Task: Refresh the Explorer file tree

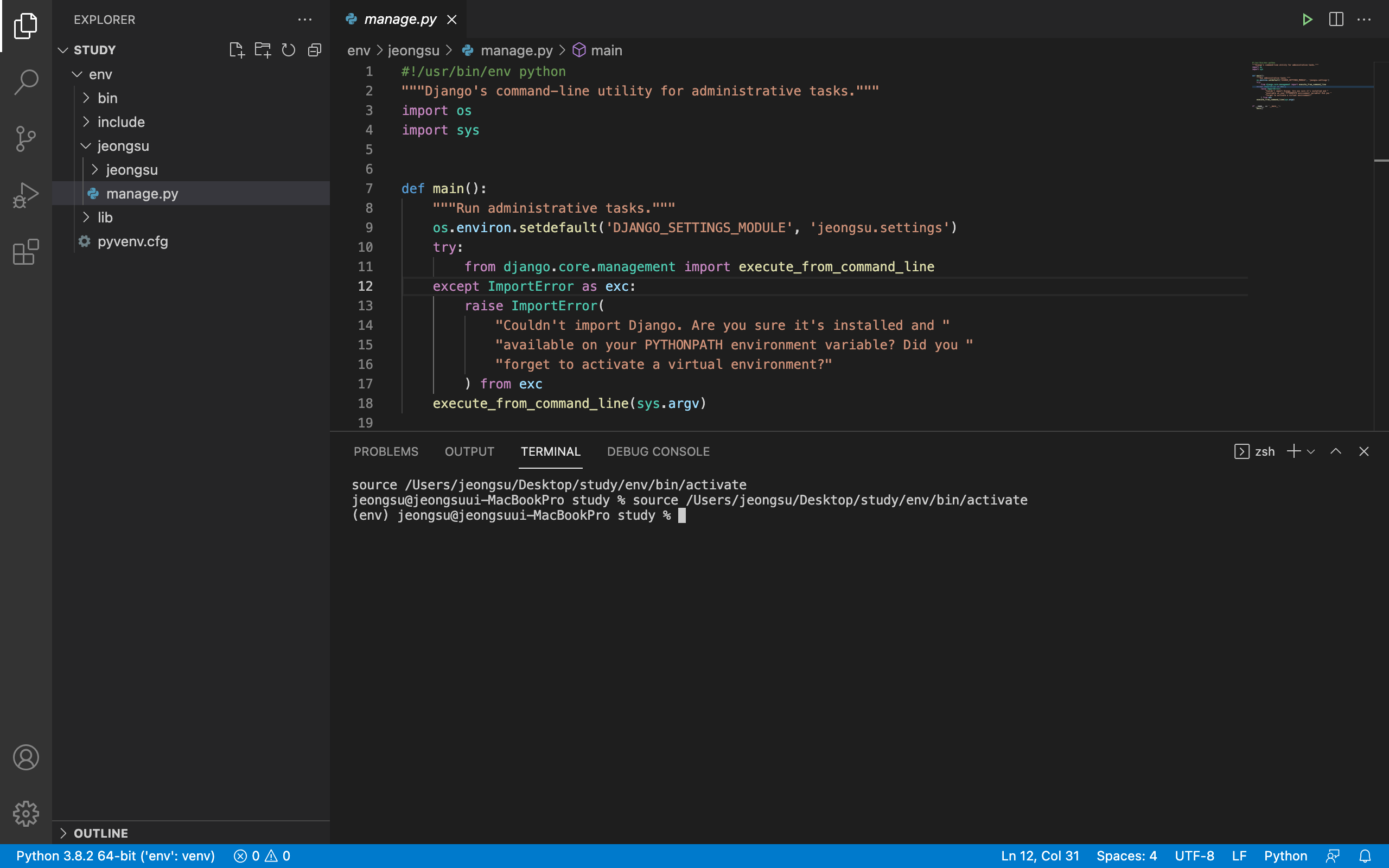Action: coord(288,50)
